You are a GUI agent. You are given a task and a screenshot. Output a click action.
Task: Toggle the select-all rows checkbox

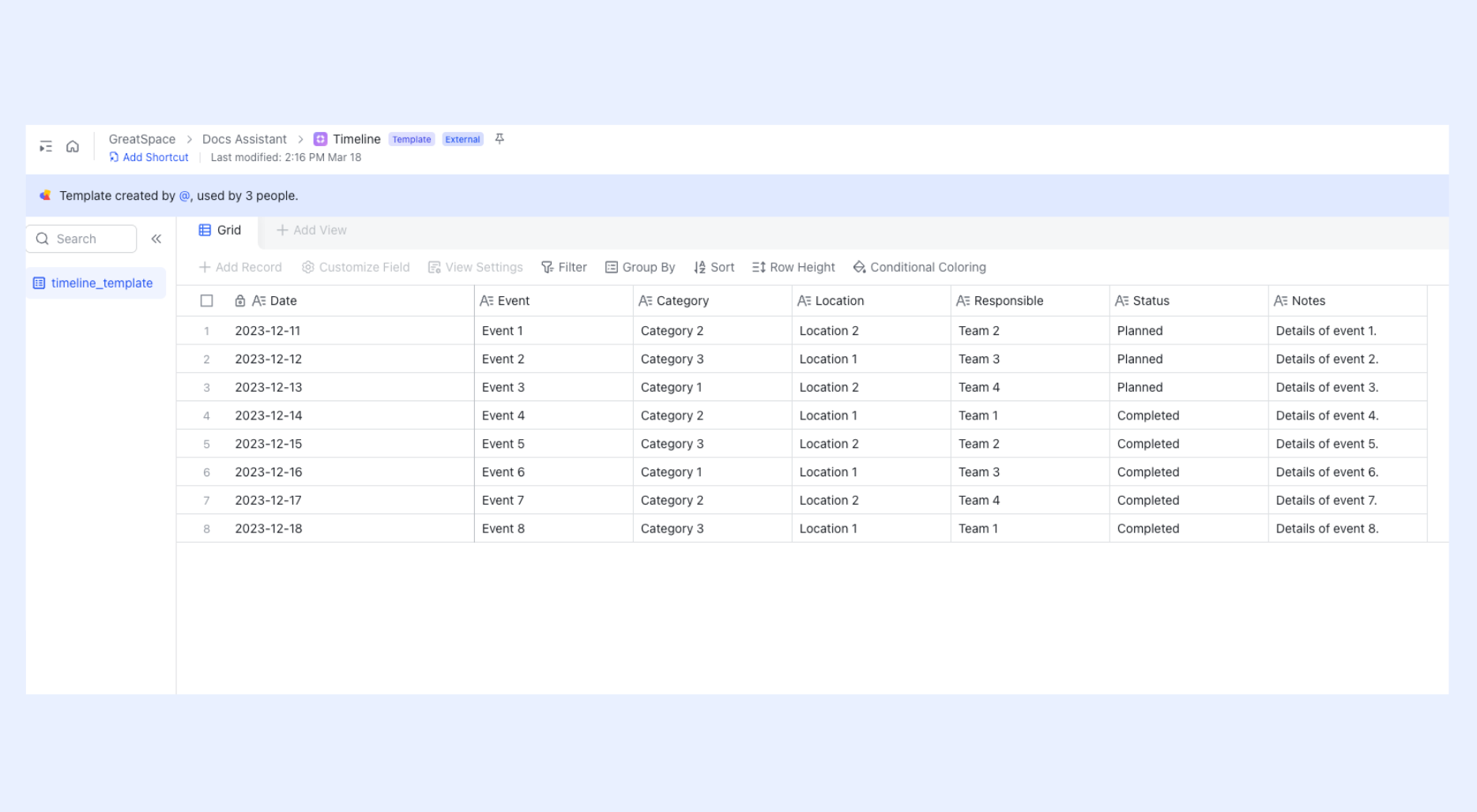click(207, 301)
